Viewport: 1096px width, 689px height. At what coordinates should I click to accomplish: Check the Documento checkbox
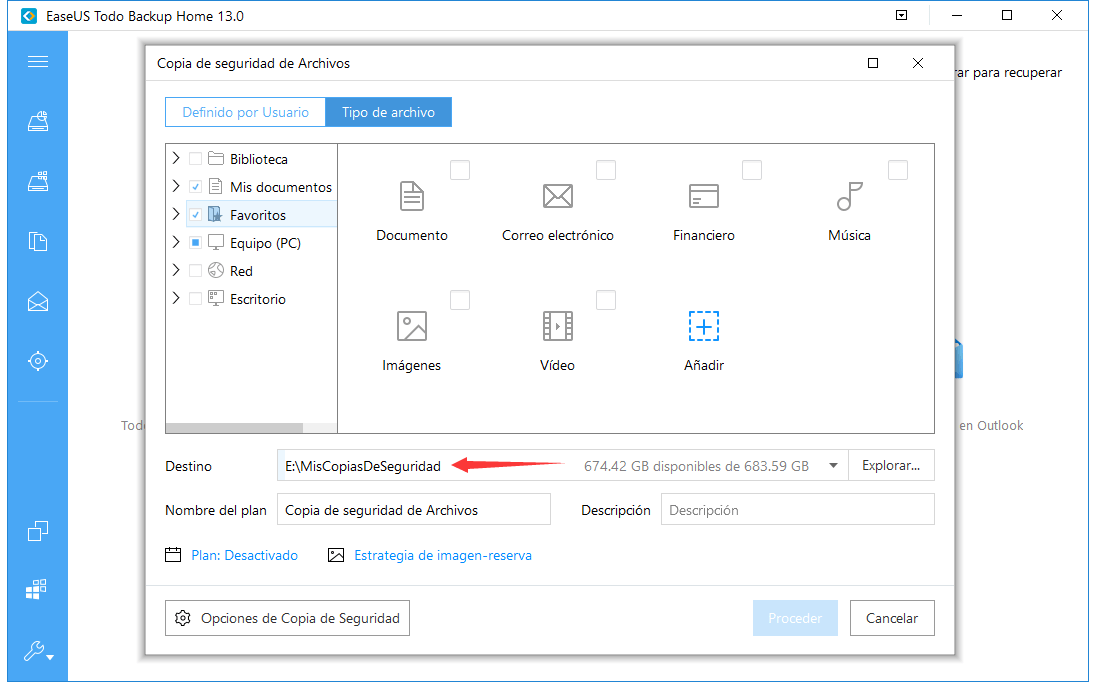point(460,170)
